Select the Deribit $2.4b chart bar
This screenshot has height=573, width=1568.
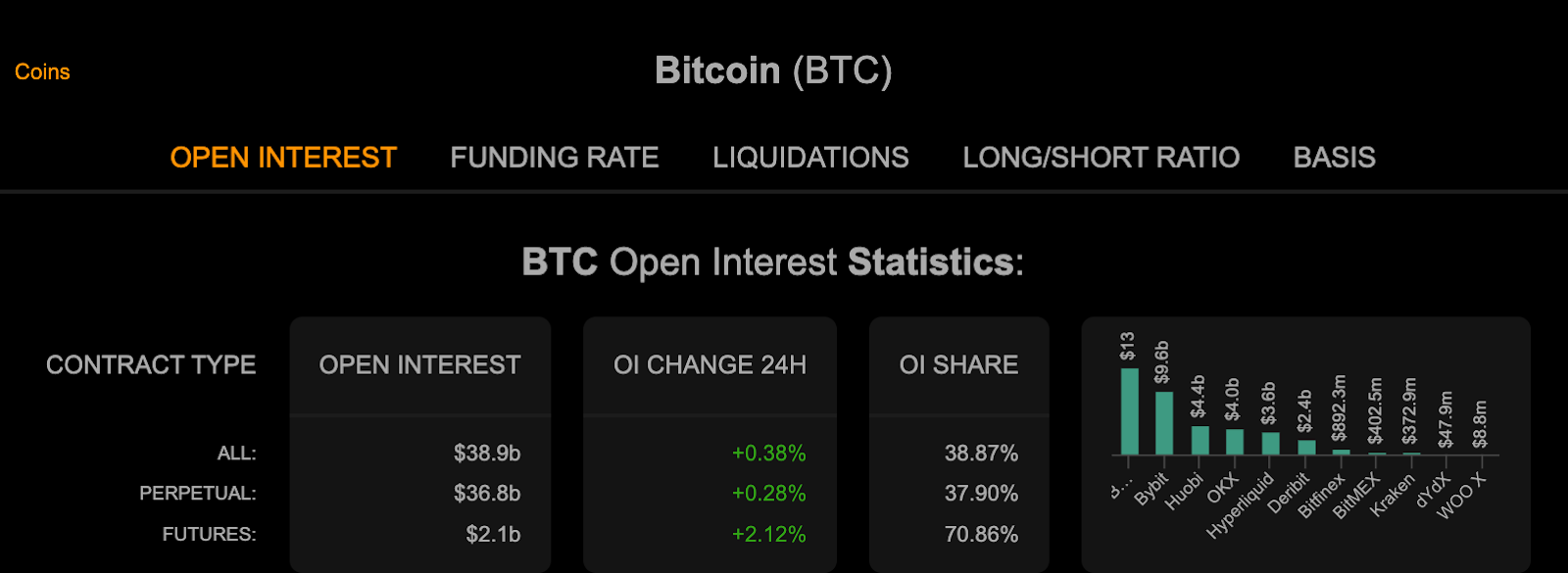[x=1306, y=448]
